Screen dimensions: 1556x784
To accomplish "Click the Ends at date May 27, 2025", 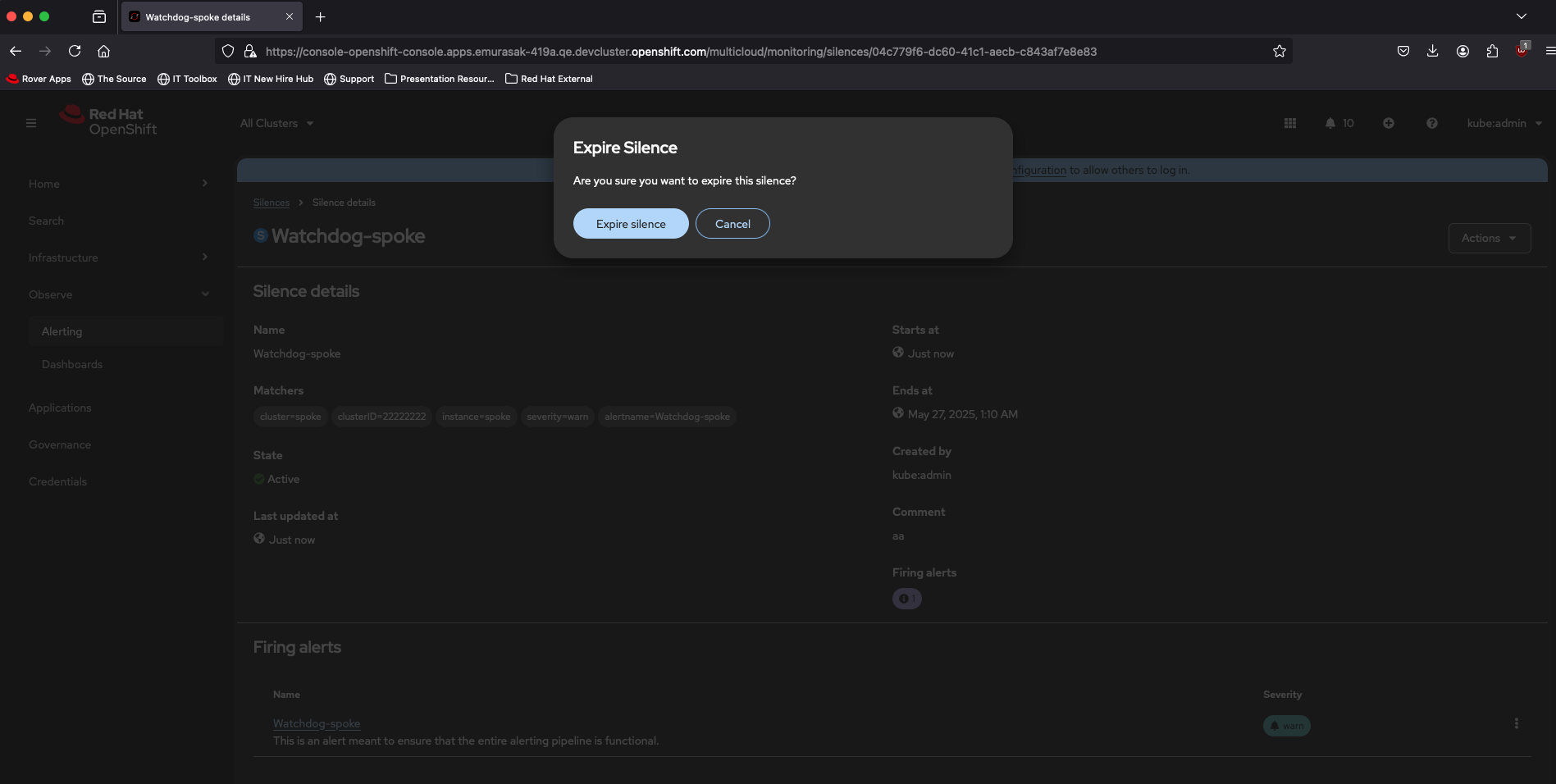I will (x=963, y=414).
